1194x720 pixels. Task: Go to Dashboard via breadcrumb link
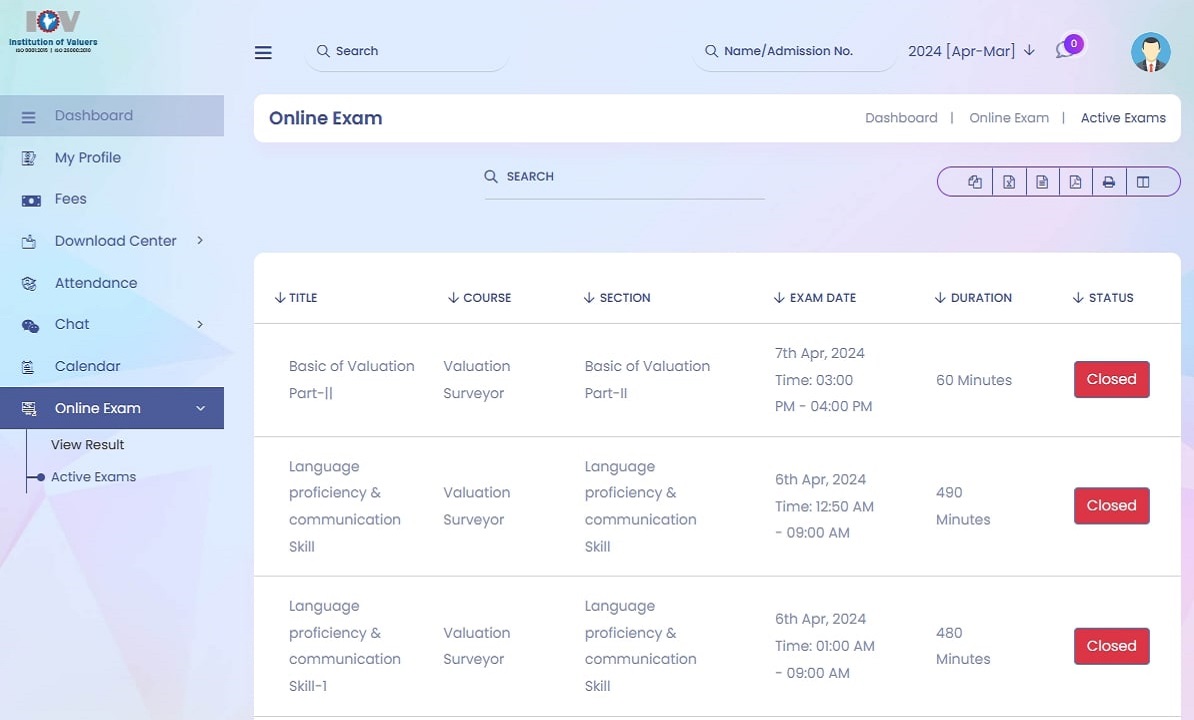click(901, 118)
